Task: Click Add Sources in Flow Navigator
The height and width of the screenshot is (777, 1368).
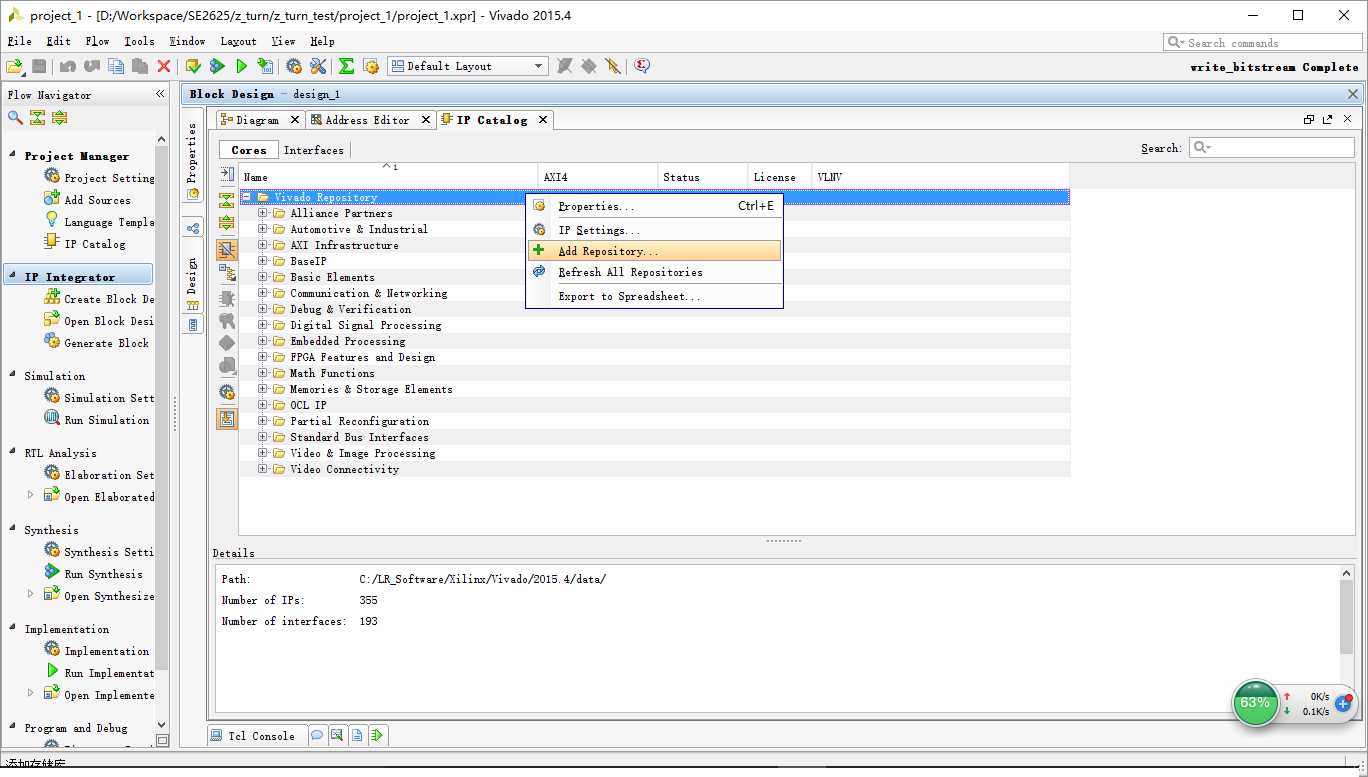Action: (x=97, y=200)
